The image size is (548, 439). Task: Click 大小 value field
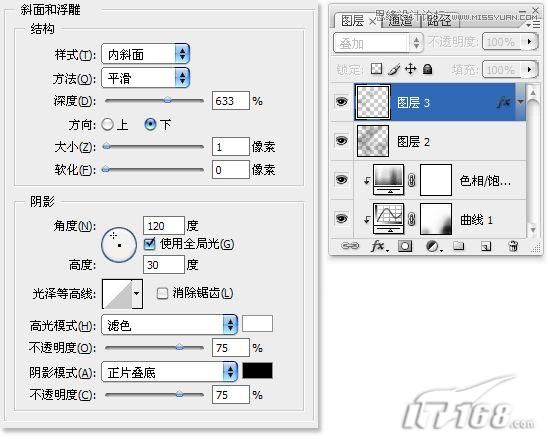[231, 146]
